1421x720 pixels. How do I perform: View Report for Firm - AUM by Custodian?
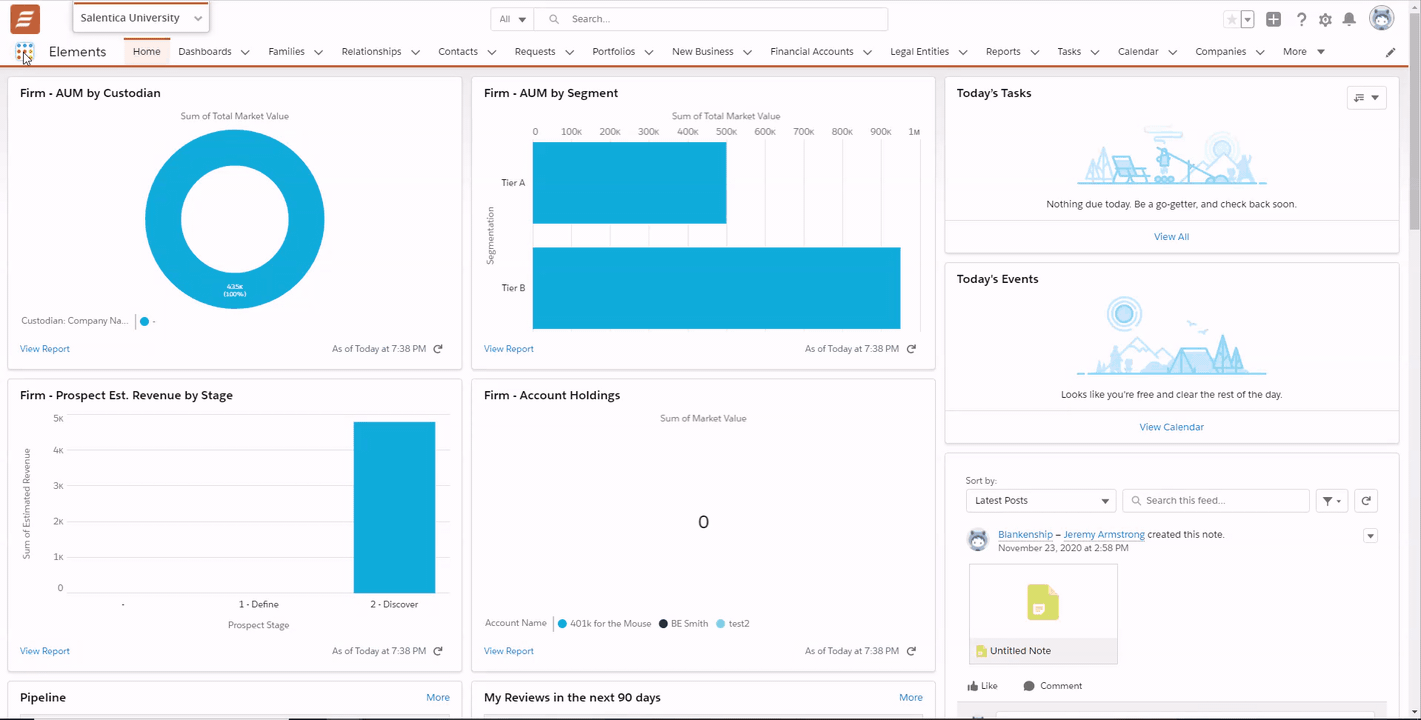(x=45, y=349)
